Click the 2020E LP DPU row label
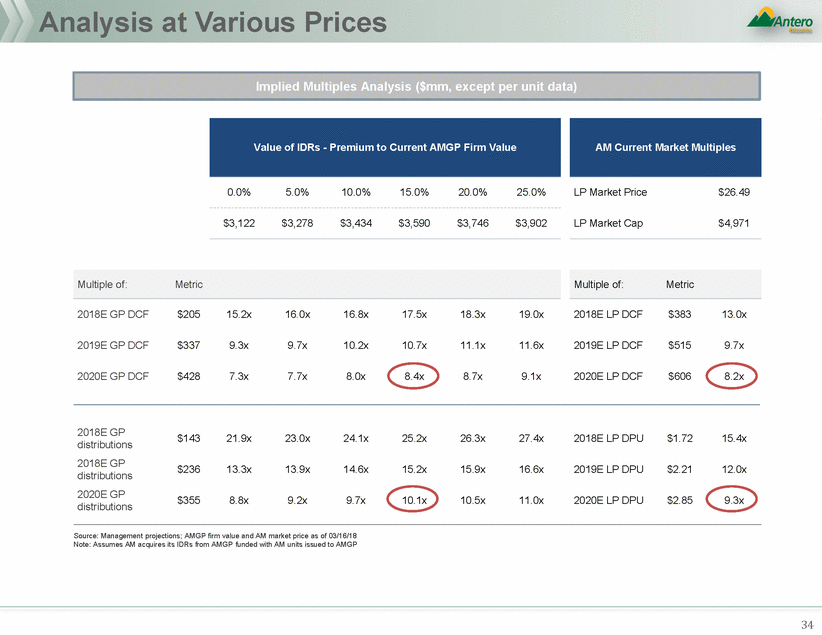 pos(609,500)
